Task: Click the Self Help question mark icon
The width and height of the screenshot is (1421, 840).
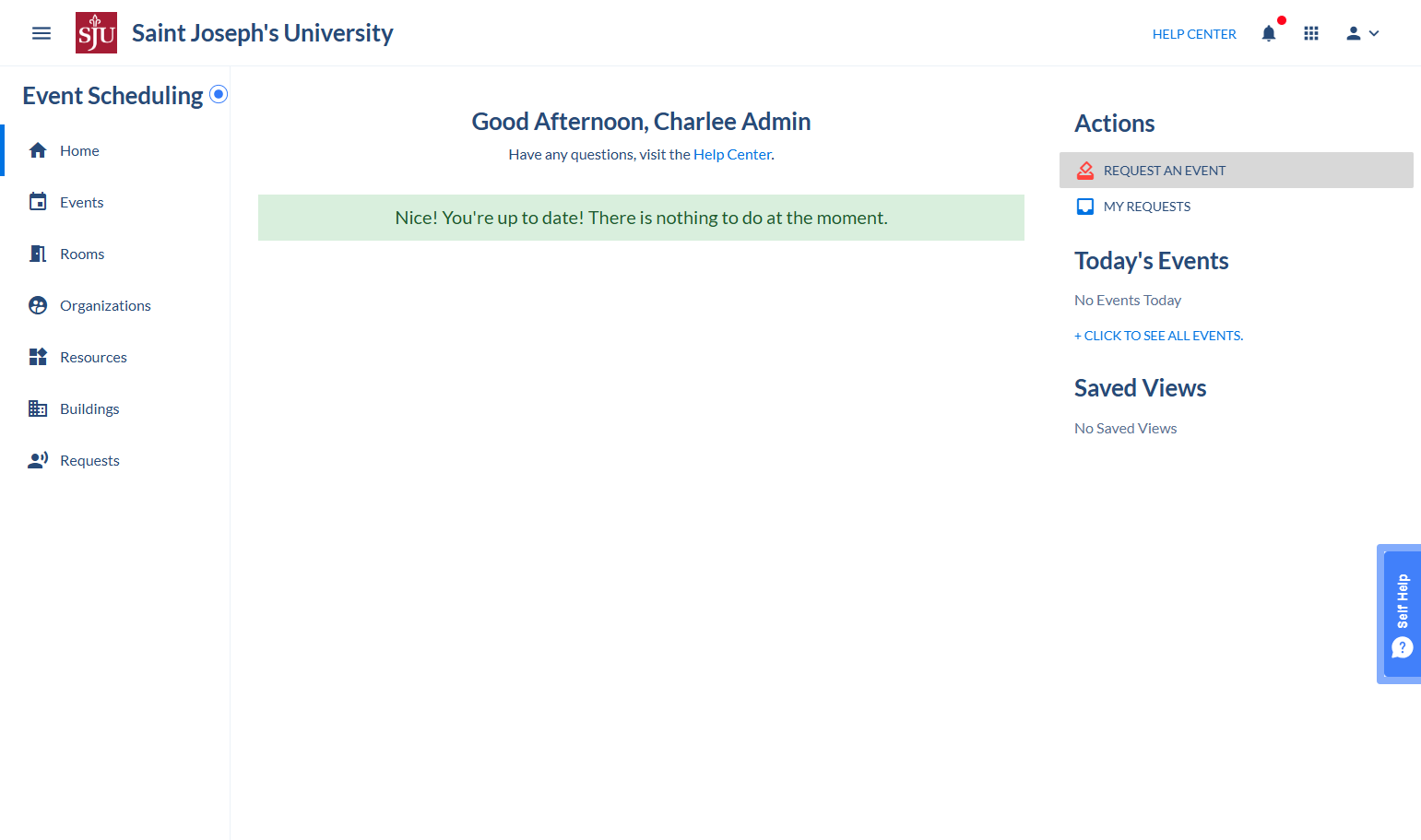Action: 1403,647
